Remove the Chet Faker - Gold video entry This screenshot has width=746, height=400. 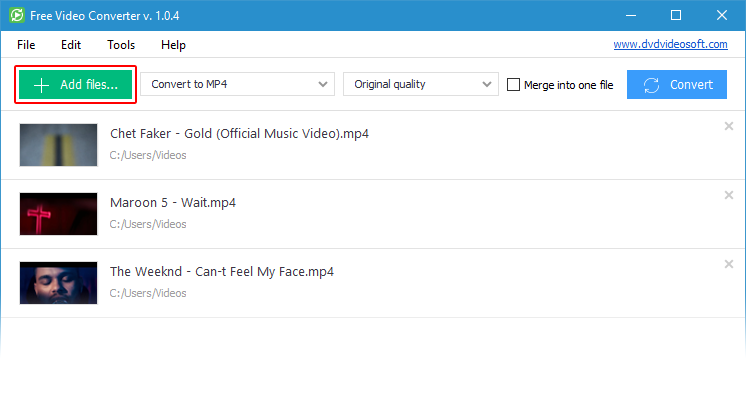[728, 126]
